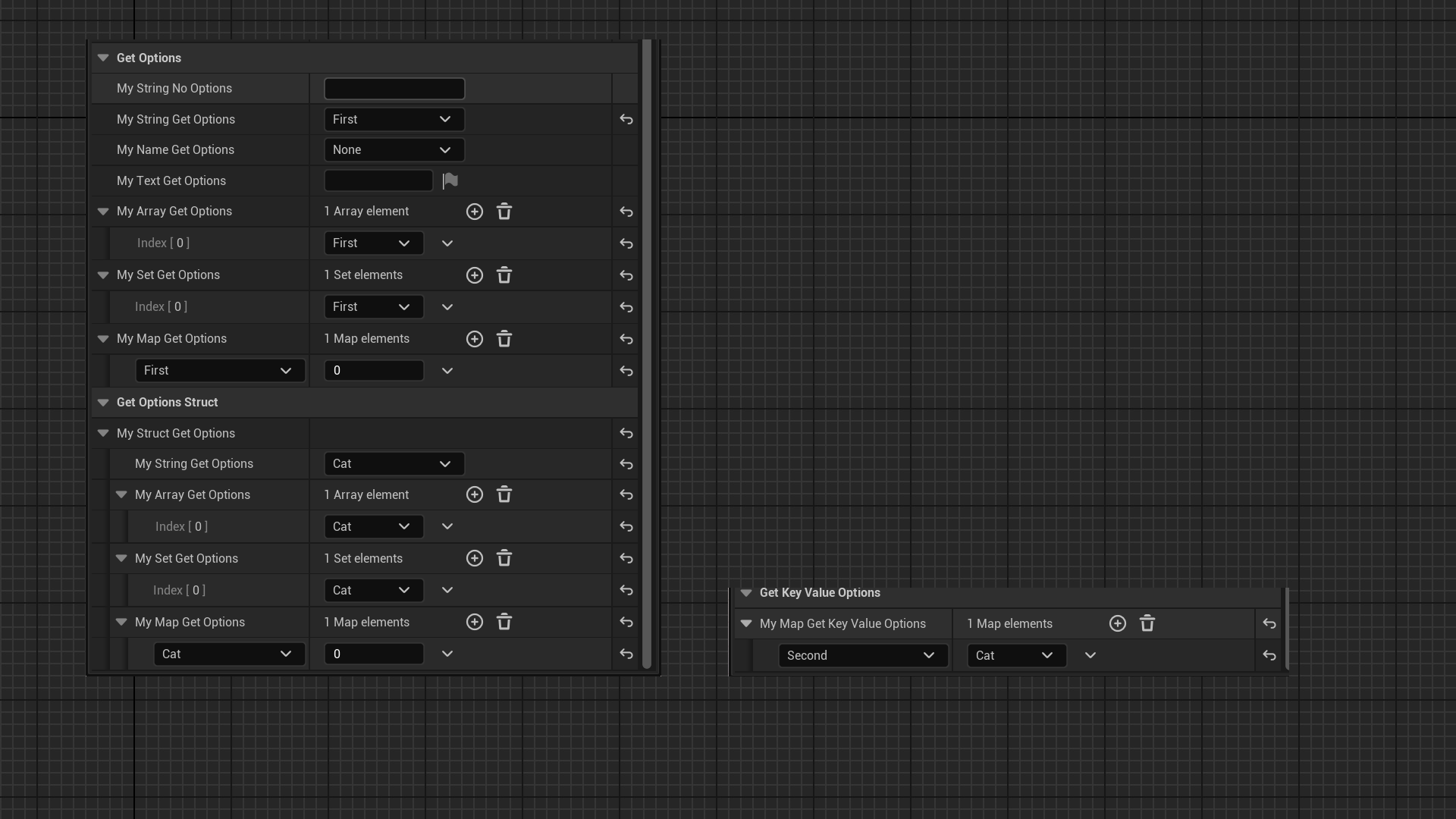Click the details panel vertical scrollbar
The image size is (1456, 819).
pyautogui.click(x=647, y=354)
